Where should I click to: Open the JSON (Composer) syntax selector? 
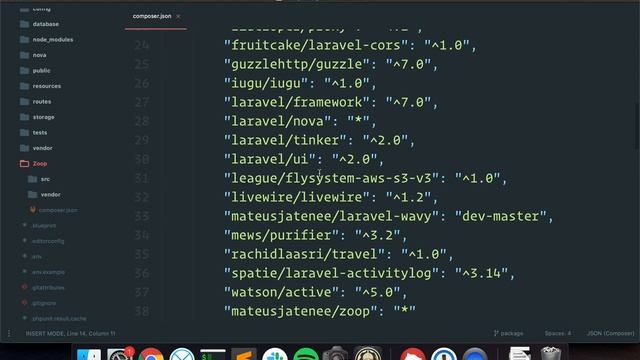coord(610,333)
